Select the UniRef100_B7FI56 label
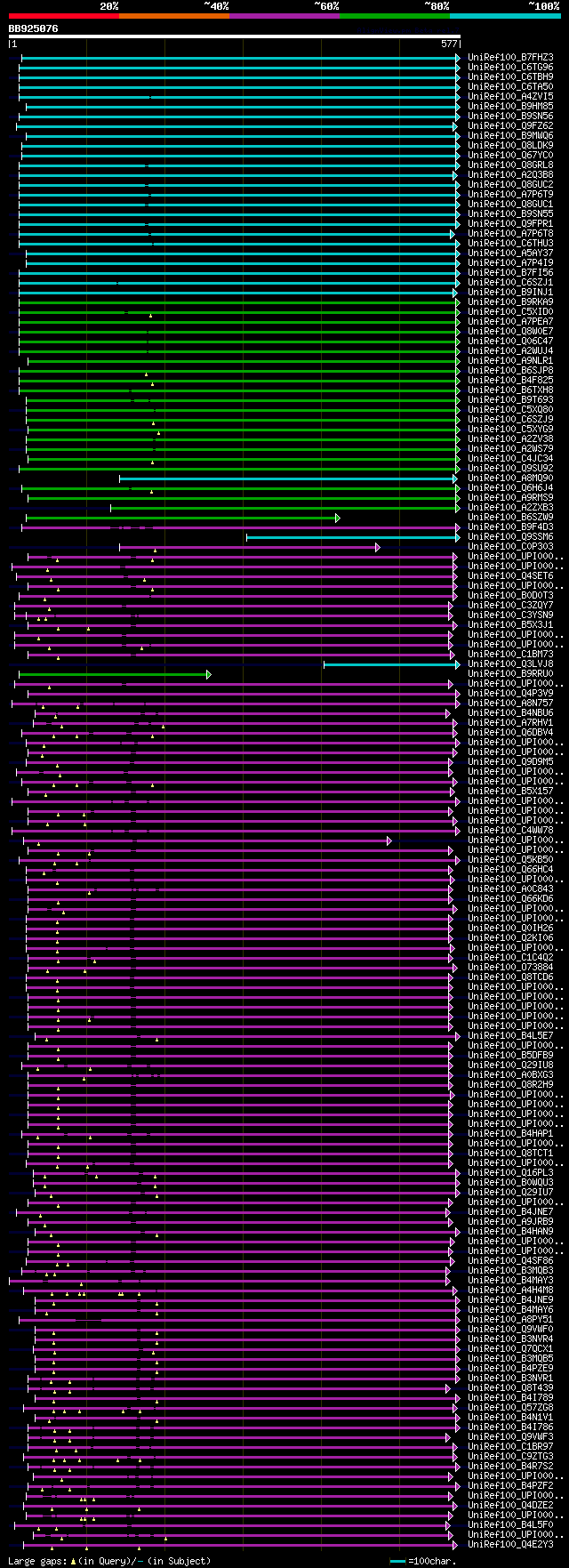Image resolution: width=569 pixels, height=1568 pixels. click(x=510, y=273)
